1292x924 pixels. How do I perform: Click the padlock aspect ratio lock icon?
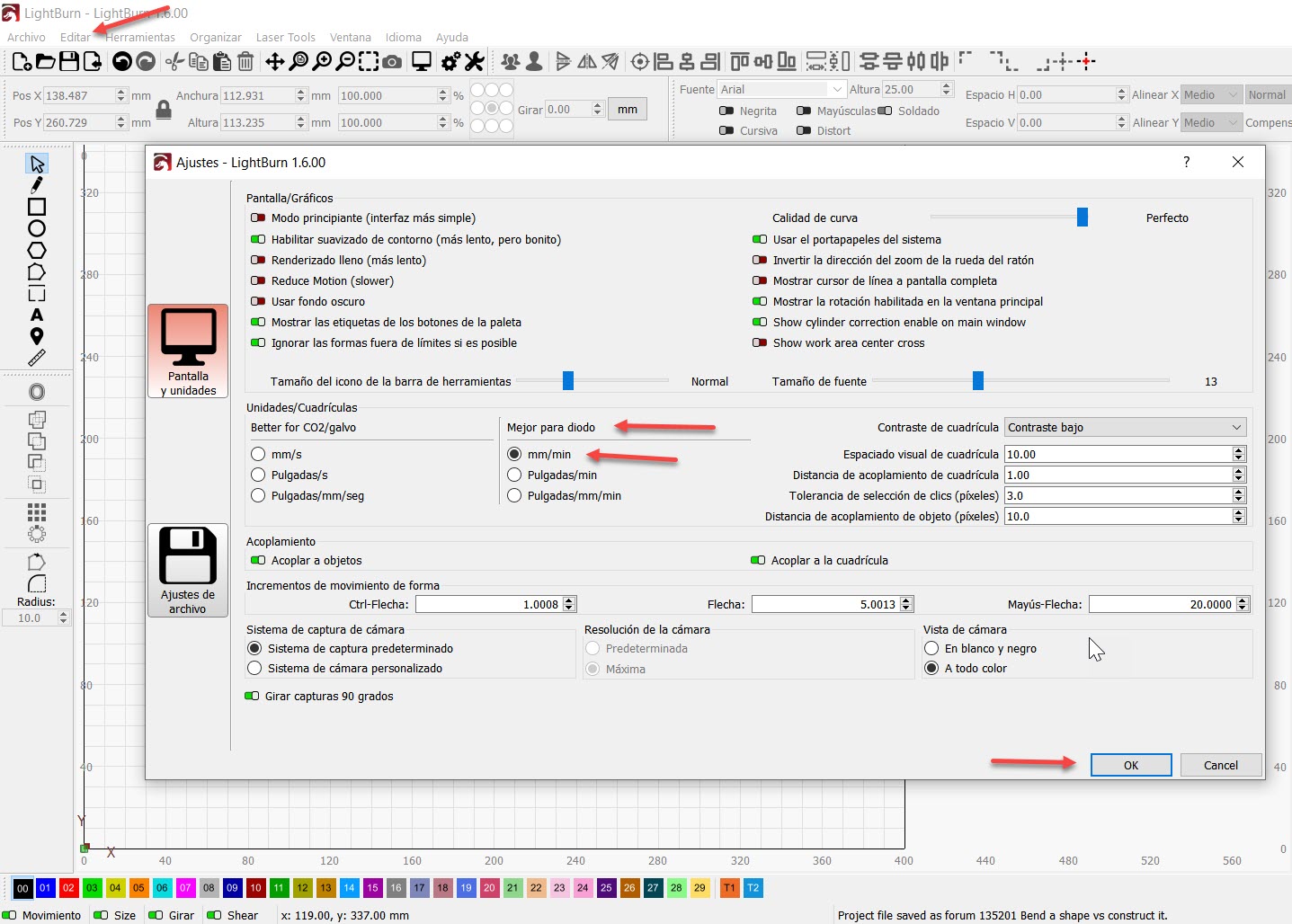tap(164, 110)
